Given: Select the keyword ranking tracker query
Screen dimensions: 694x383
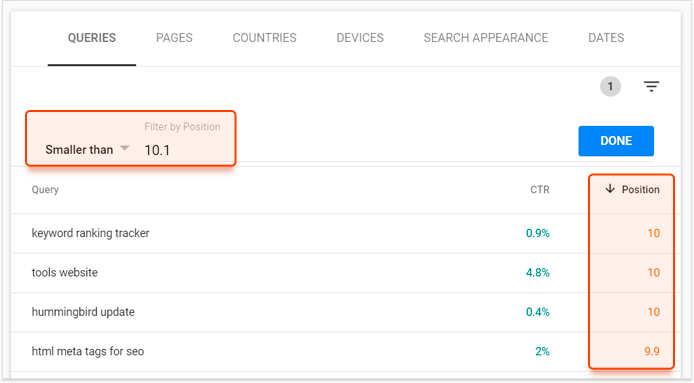Looking at the screenshot, I should pos(90,233).
